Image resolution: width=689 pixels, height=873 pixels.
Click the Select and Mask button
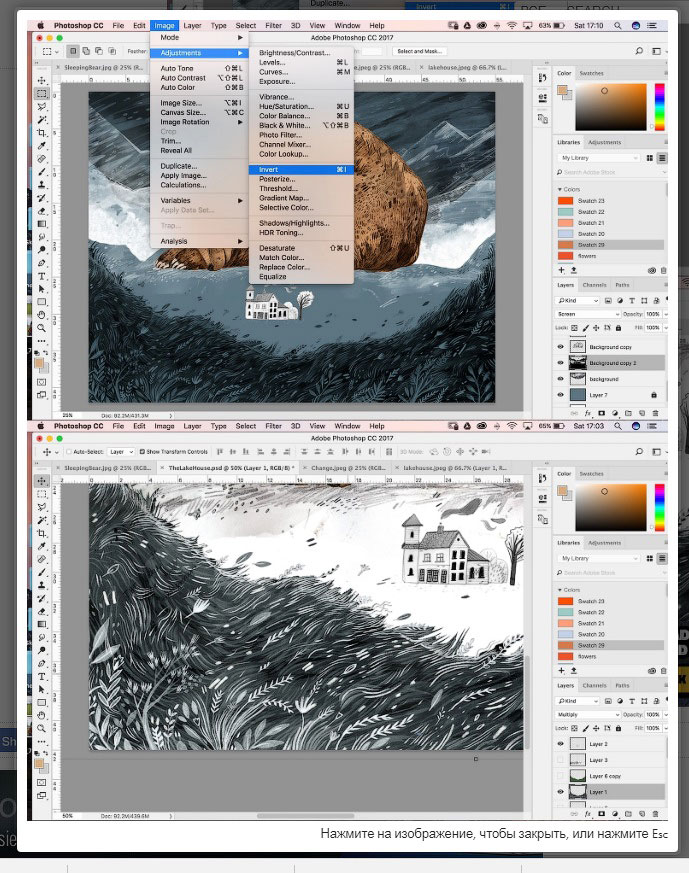419,51
